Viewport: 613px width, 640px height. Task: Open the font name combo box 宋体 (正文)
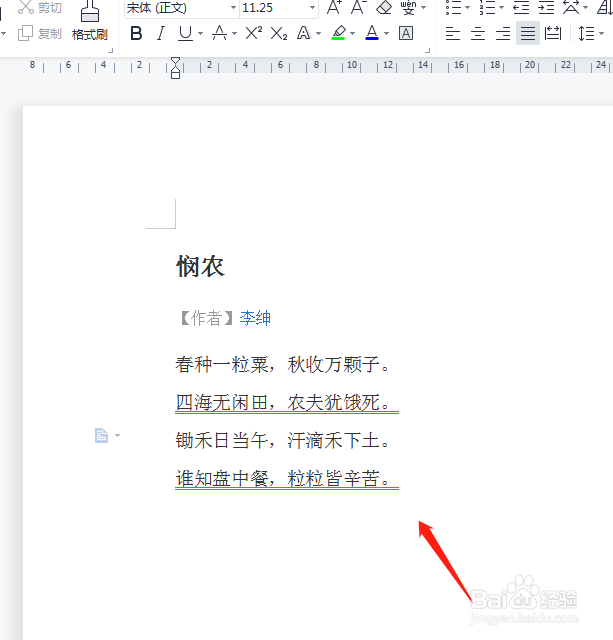click(x=181, y=8)
